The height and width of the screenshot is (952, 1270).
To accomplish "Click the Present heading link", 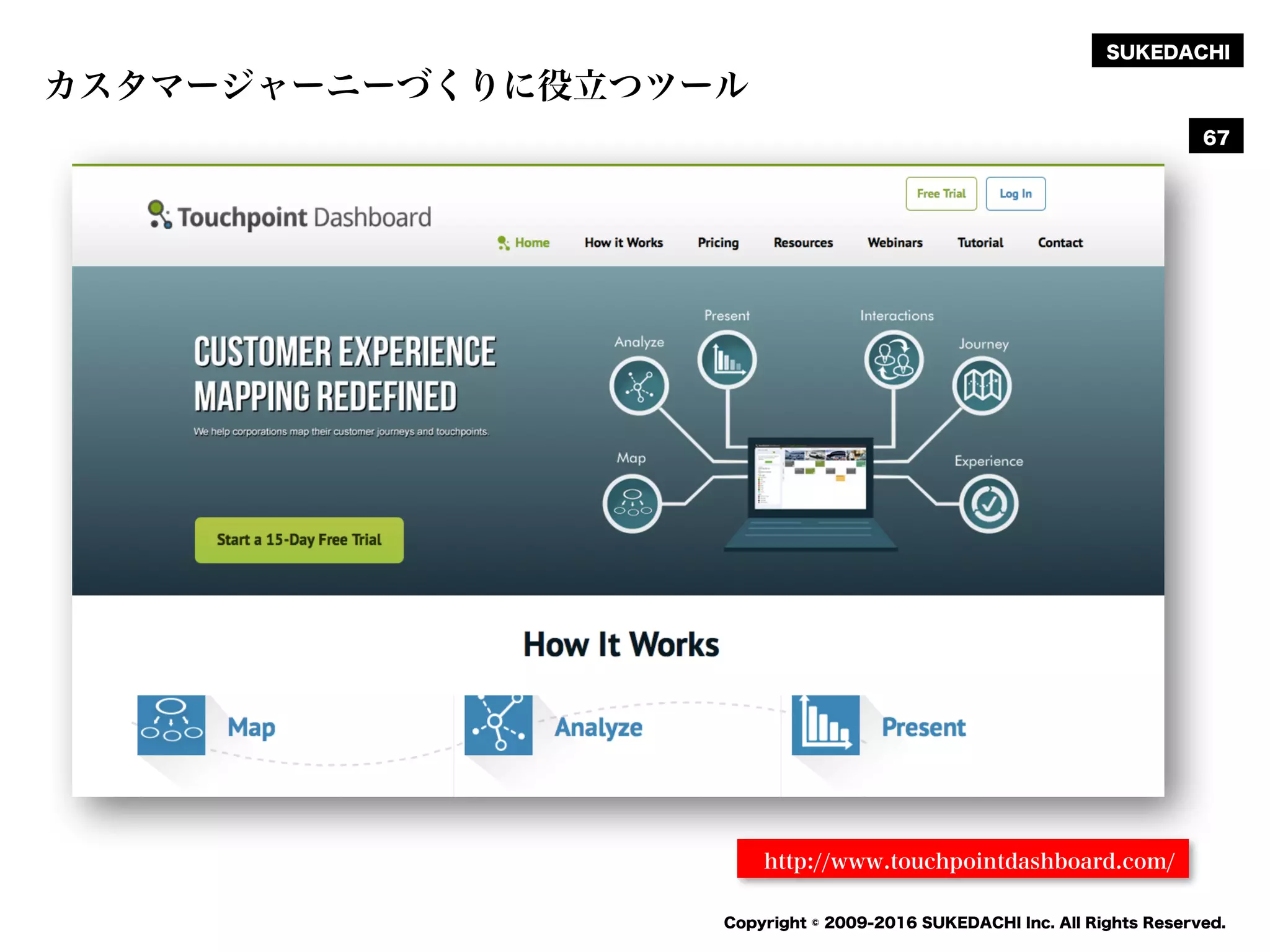I will (924, 727).
